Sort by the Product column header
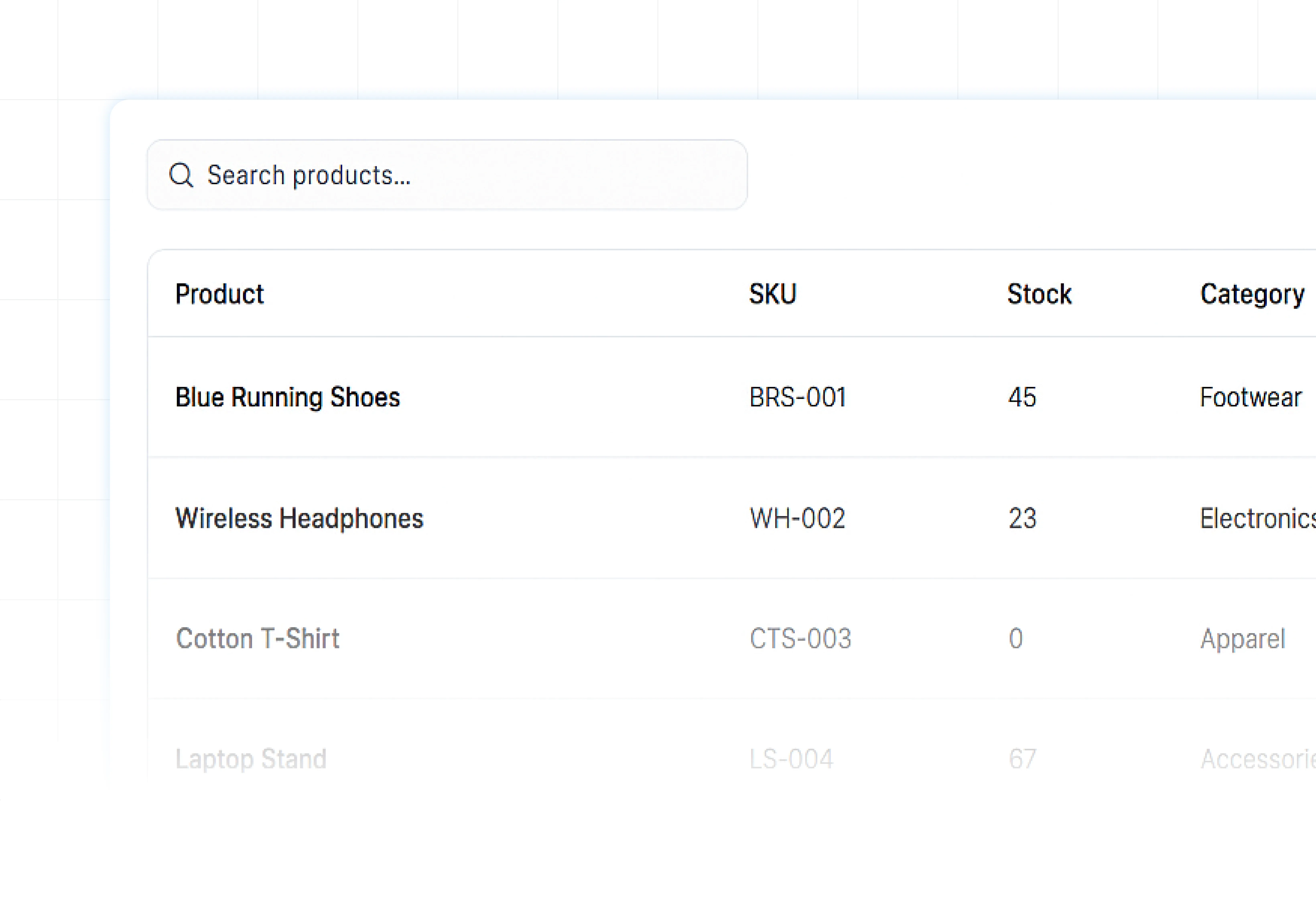 click(x=219, y=294)
